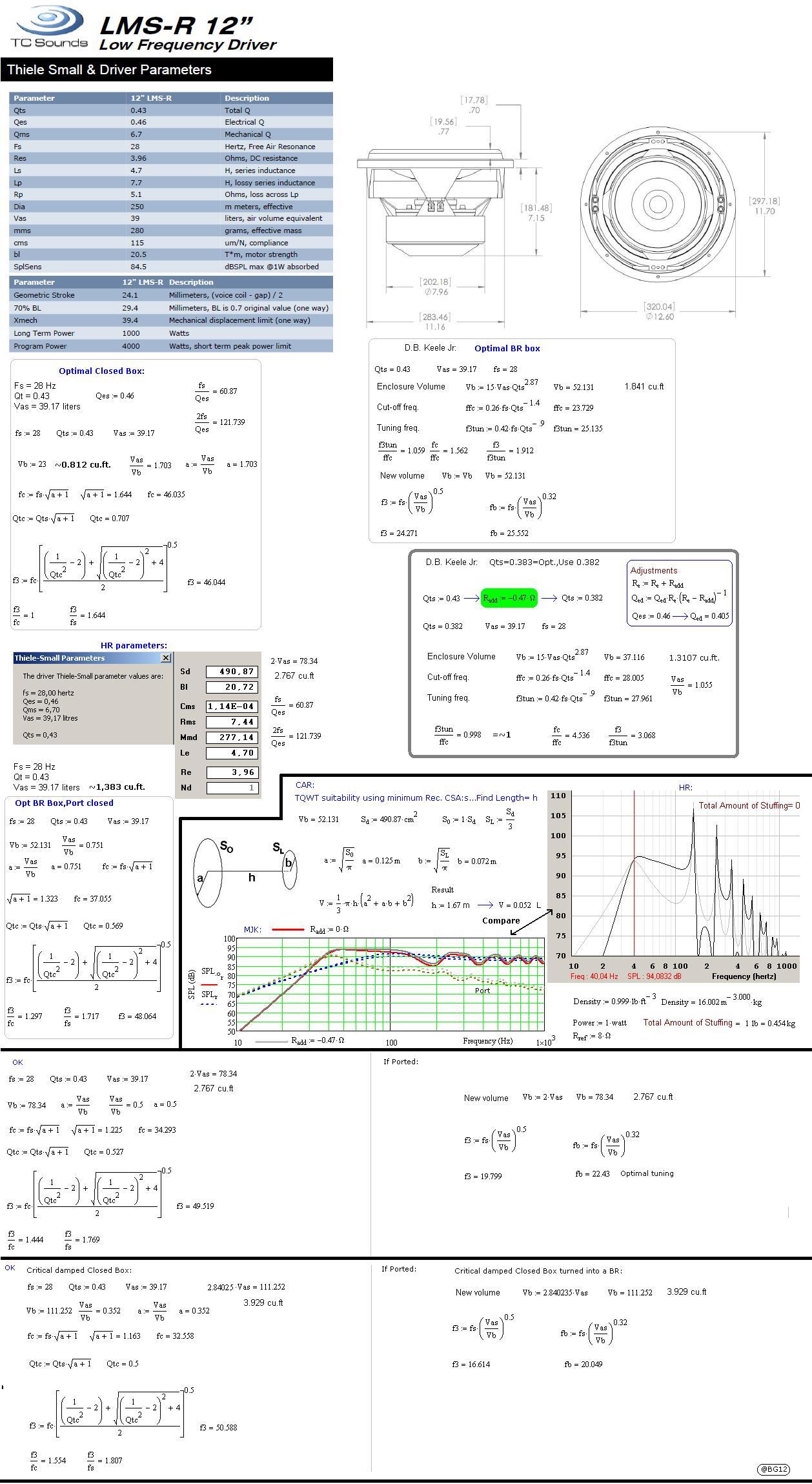Click the Program Power value 4000
Viewport: 812px width, 1484px height.
point(131,346)
